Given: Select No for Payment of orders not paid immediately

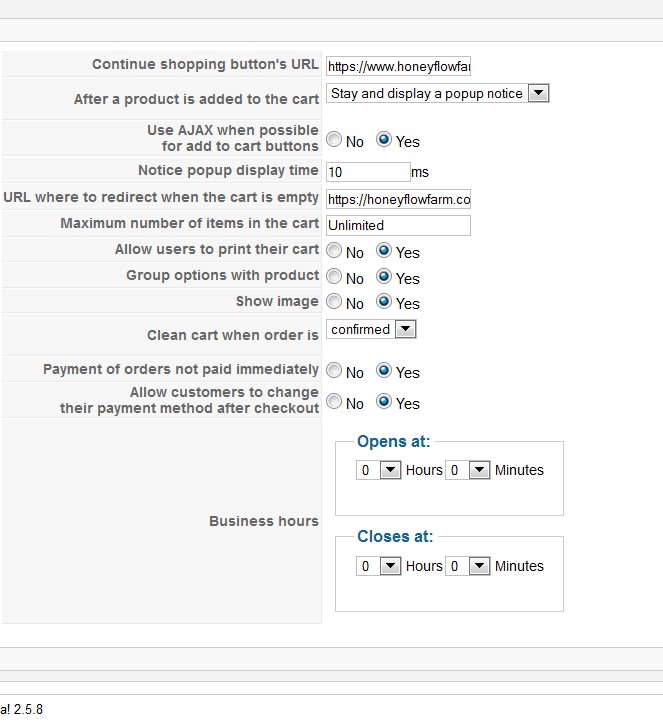Looking at the screenshot, I should tap(334, 371).
